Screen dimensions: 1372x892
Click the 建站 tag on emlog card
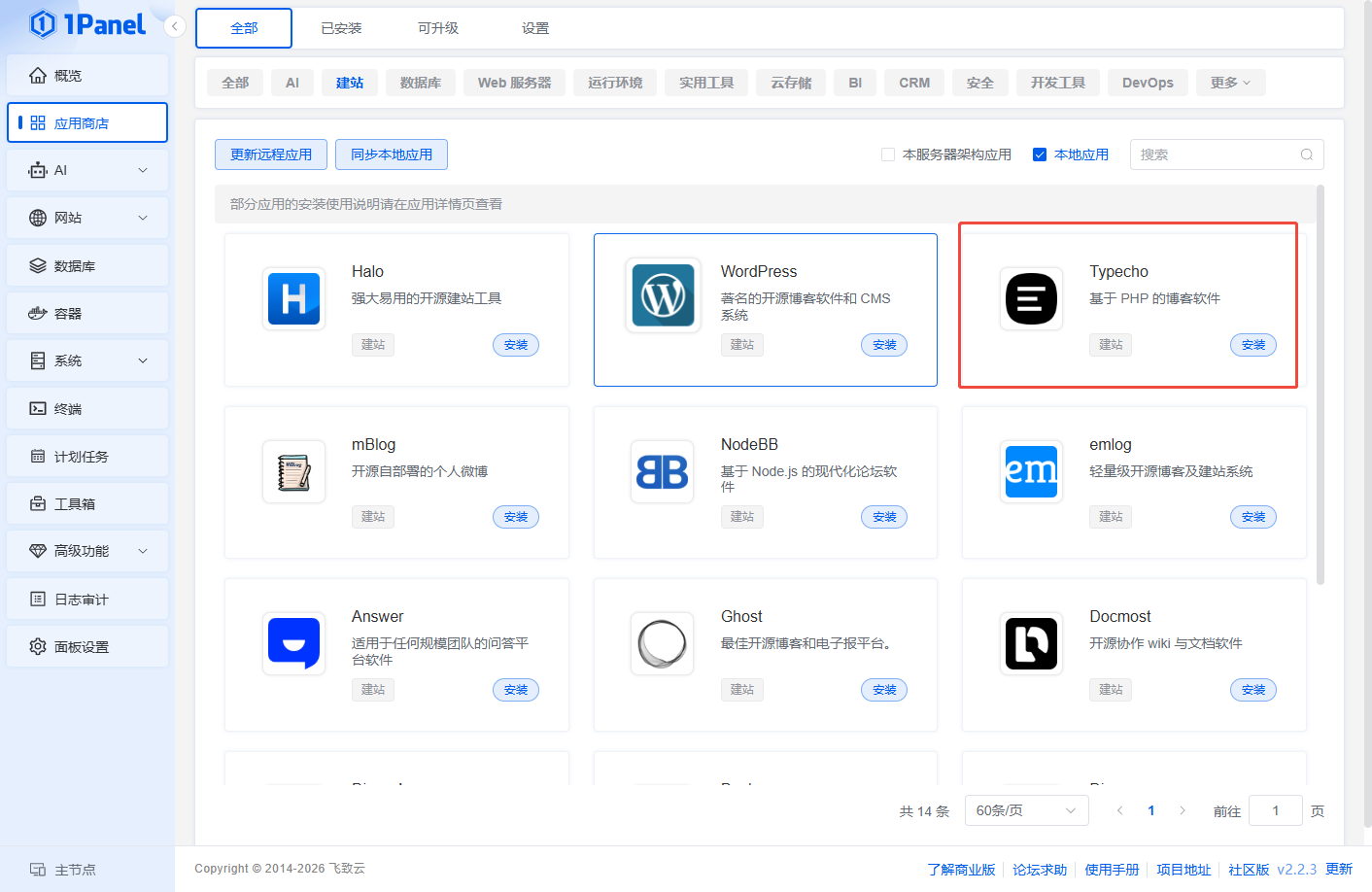coord(1111,517)
